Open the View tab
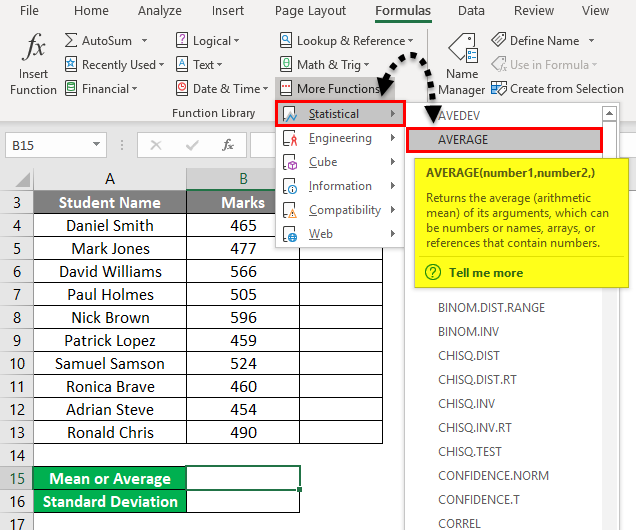The image size is (636, 530). click(595, 11)
